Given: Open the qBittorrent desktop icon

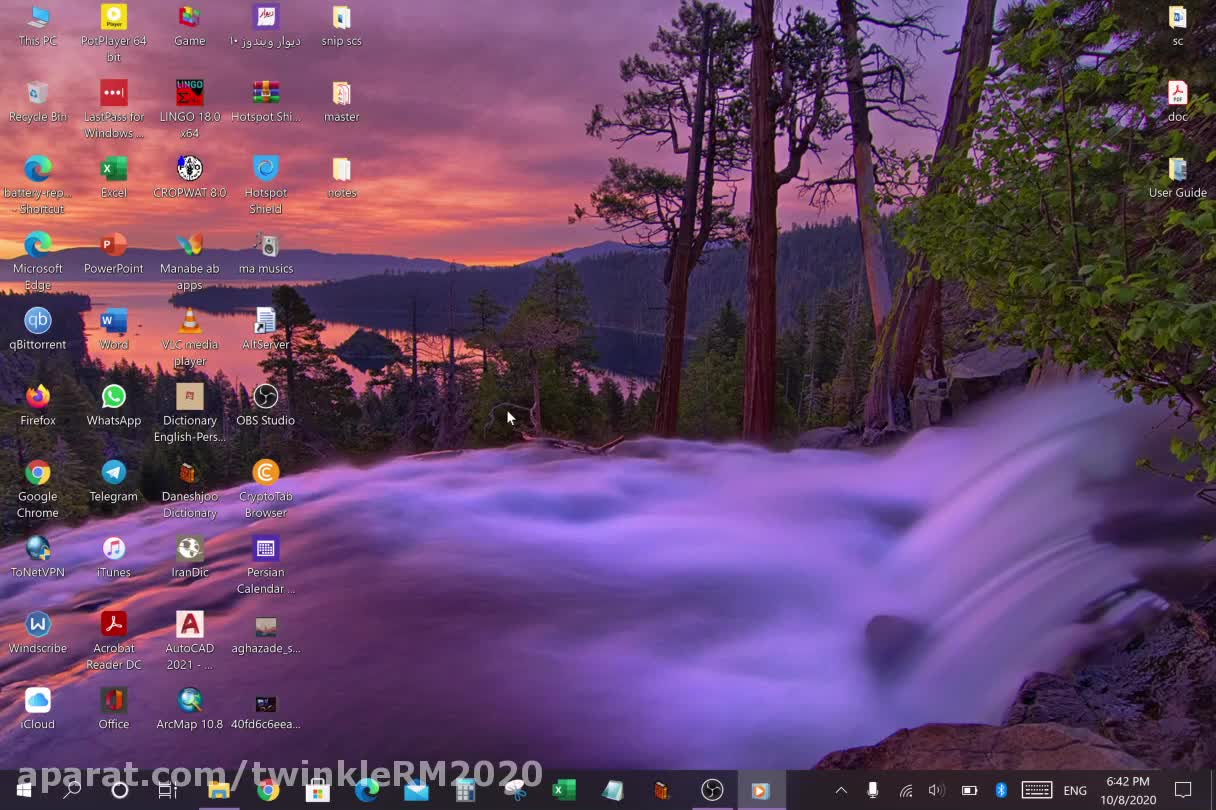Looking at the screenshot, I should click(38, 321).
